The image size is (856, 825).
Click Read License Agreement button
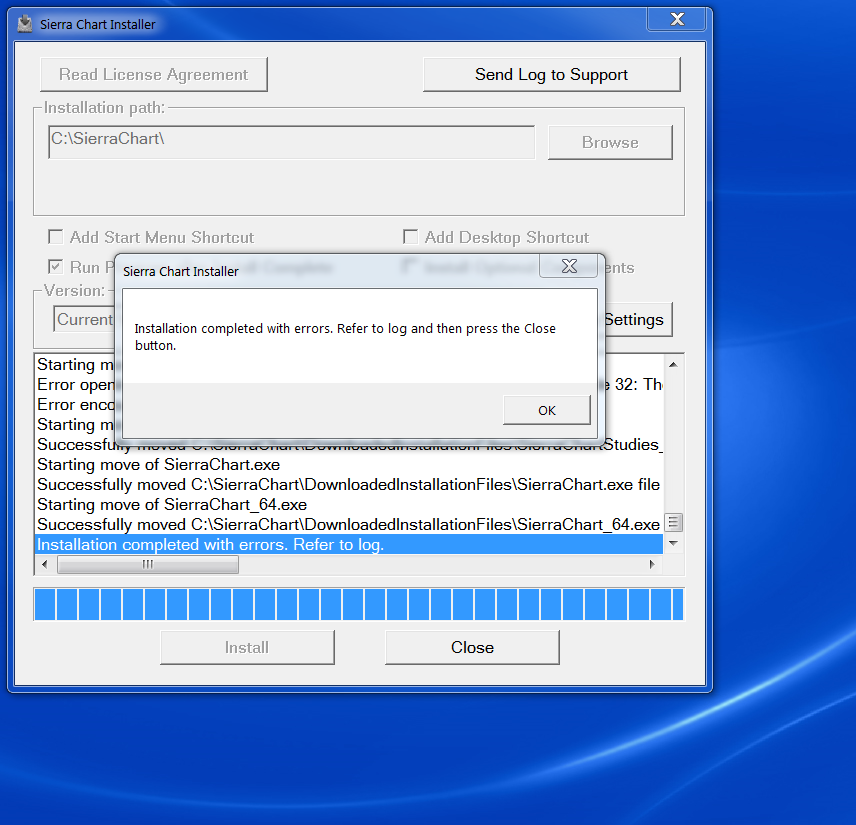pos(153,74)
